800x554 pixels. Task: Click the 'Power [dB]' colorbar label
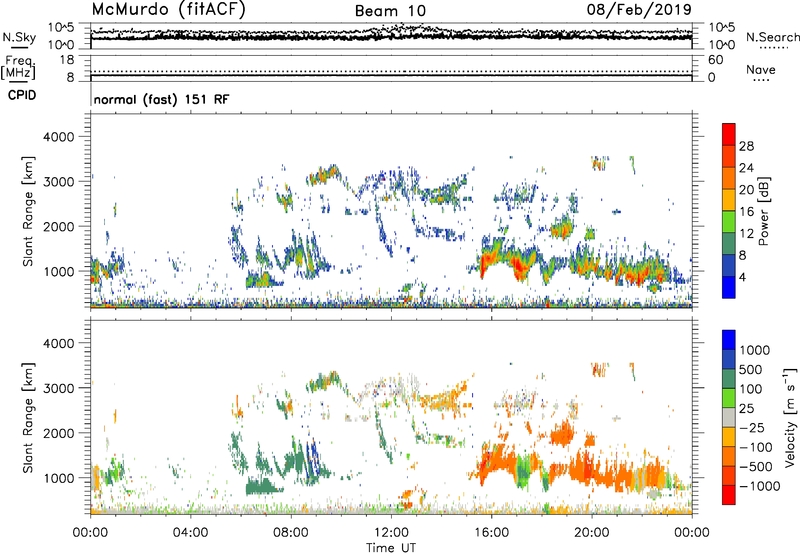pyautogui.click(x=763, y=211)
